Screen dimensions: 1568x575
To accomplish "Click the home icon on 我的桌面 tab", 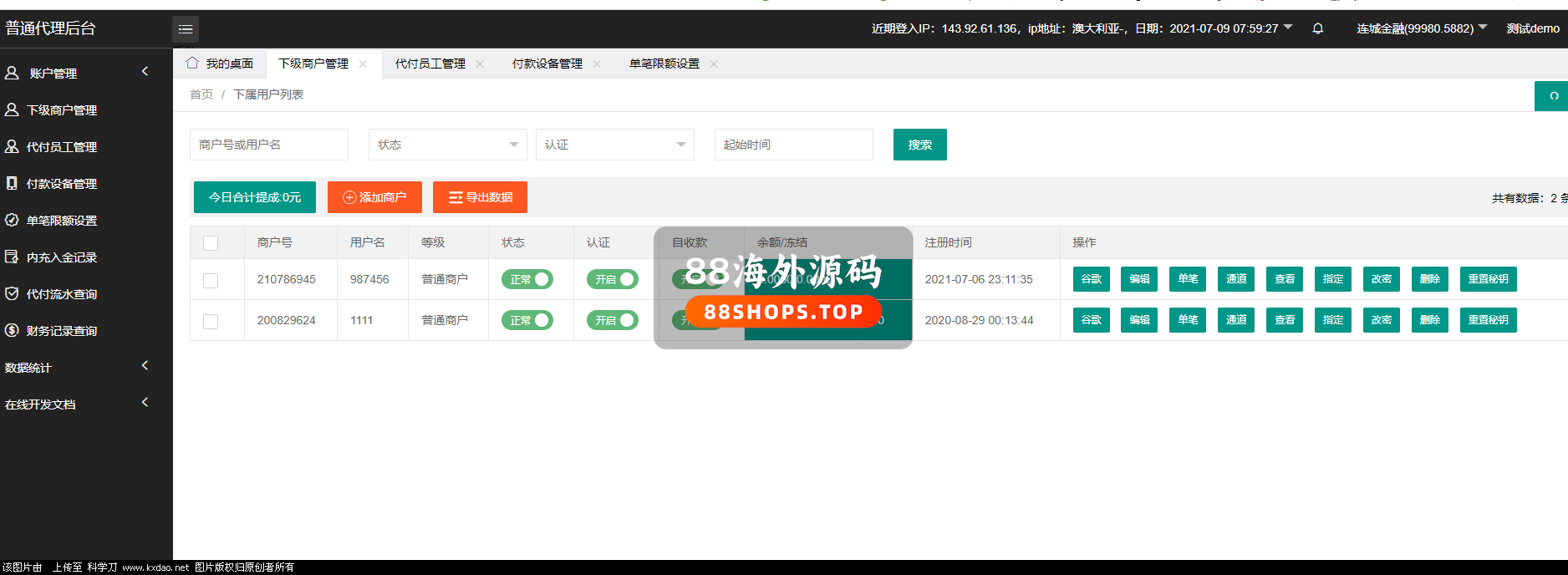I will pos(192,64).
